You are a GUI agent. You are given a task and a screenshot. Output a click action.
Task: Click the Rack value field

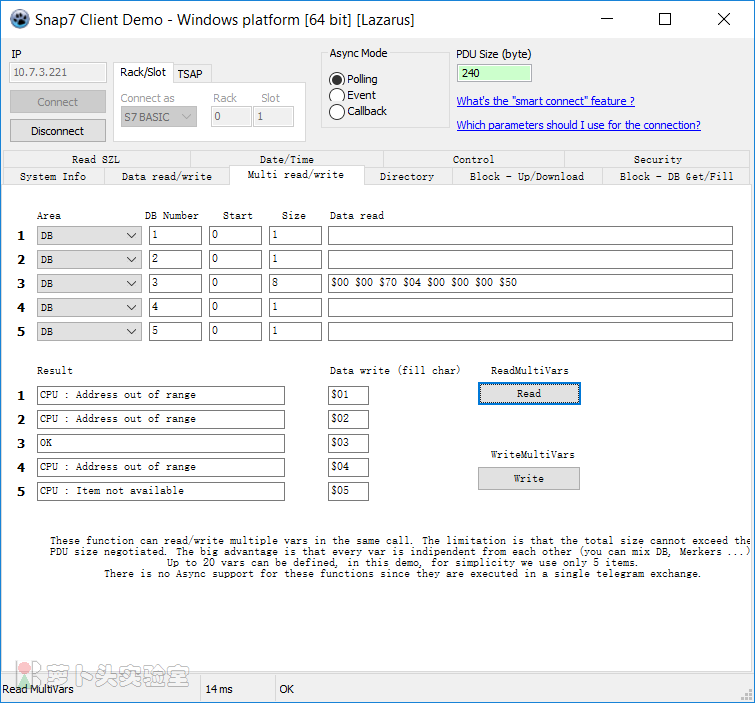(x=231, y=117)
